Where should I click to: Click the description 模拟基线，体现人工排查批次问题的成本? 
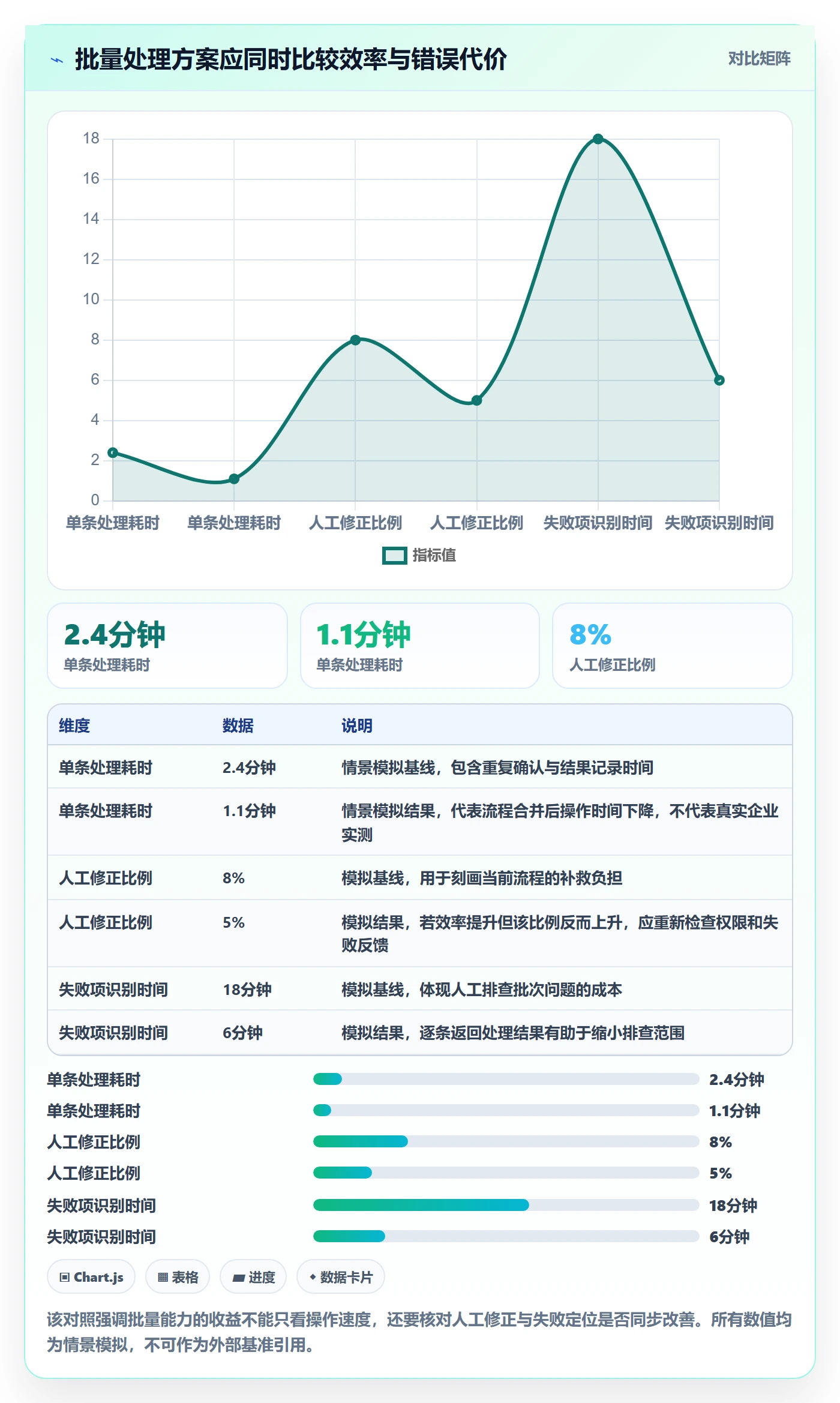[482, 990]
